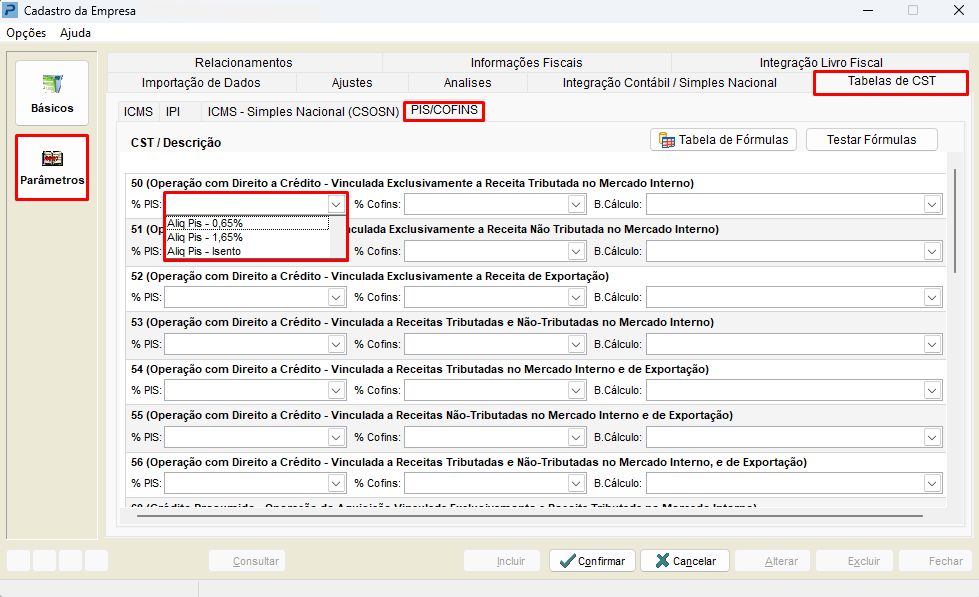Expand % Cofins dropdown for CST 51

pos(576,251)
